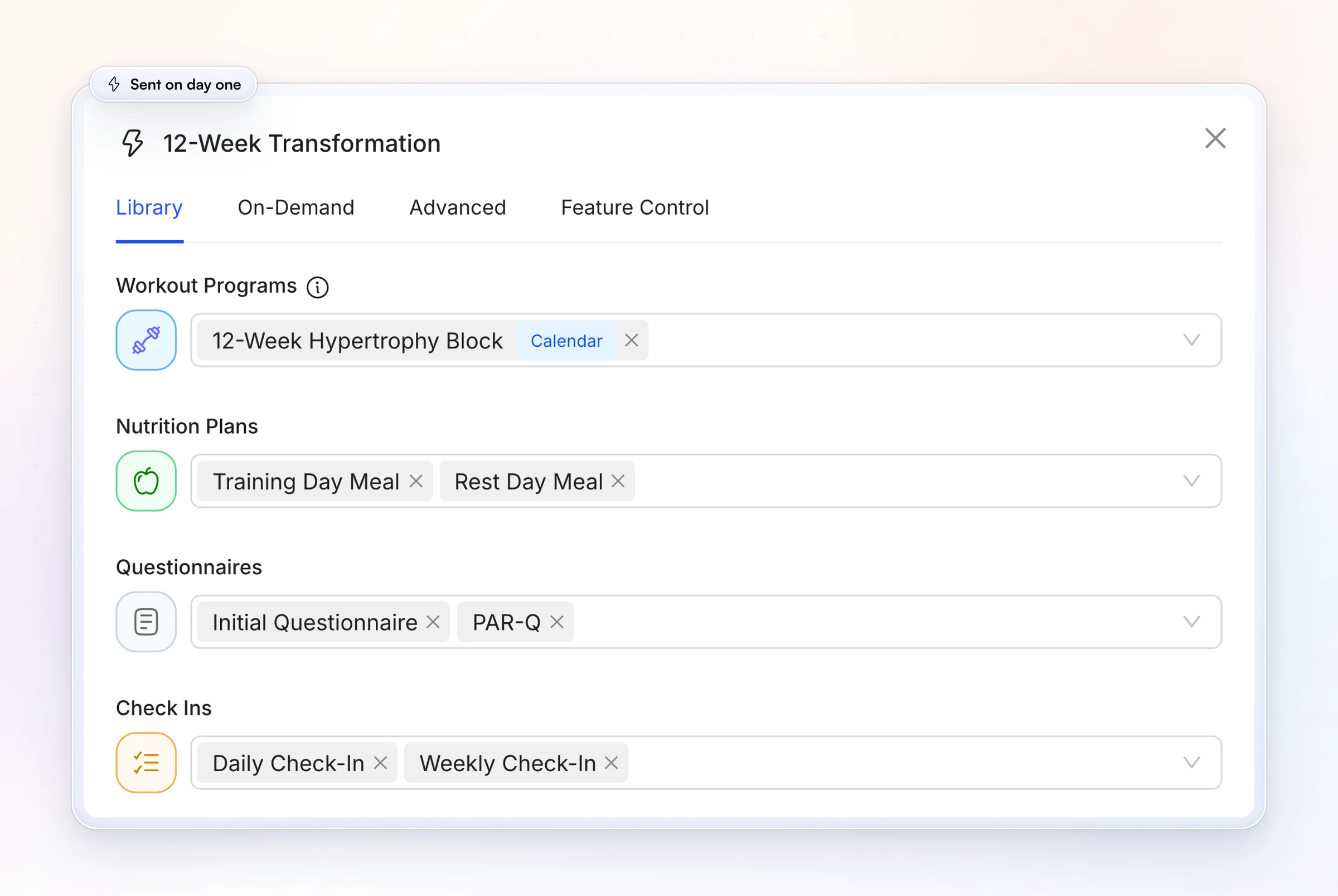Click the Training Day Meal tag text

[306, 482]
